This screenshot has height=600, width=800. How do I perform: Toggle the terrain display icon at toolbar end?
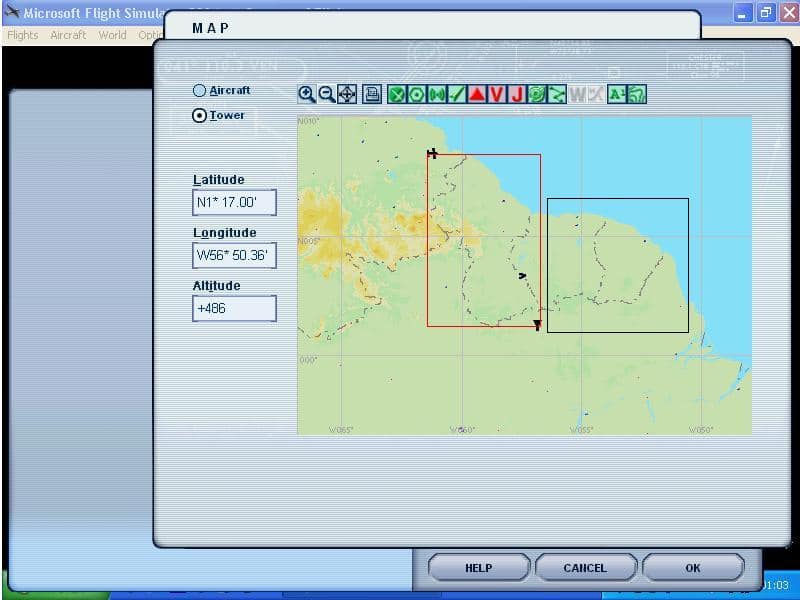click(637, 94)
